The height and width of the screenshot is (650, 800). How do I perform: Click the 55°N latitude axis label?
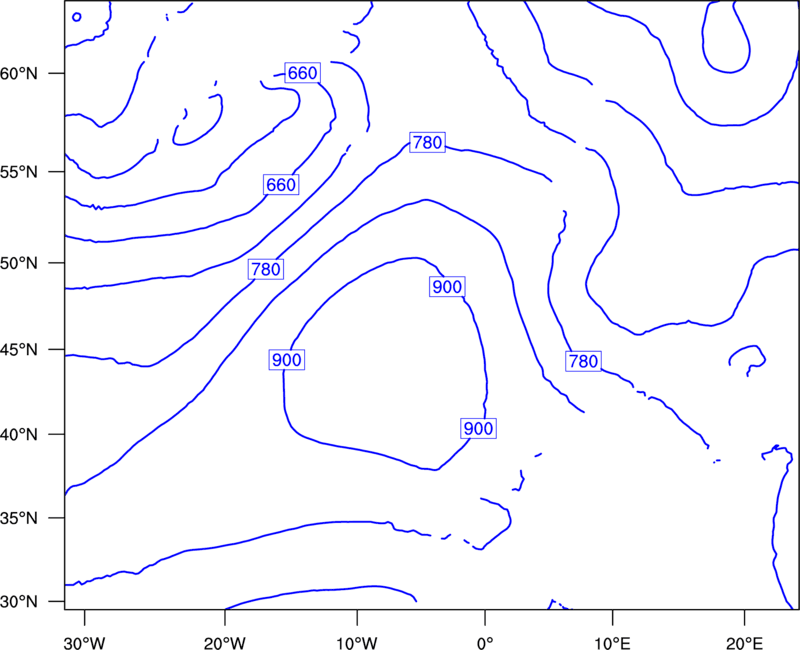(x=19, y=172)
